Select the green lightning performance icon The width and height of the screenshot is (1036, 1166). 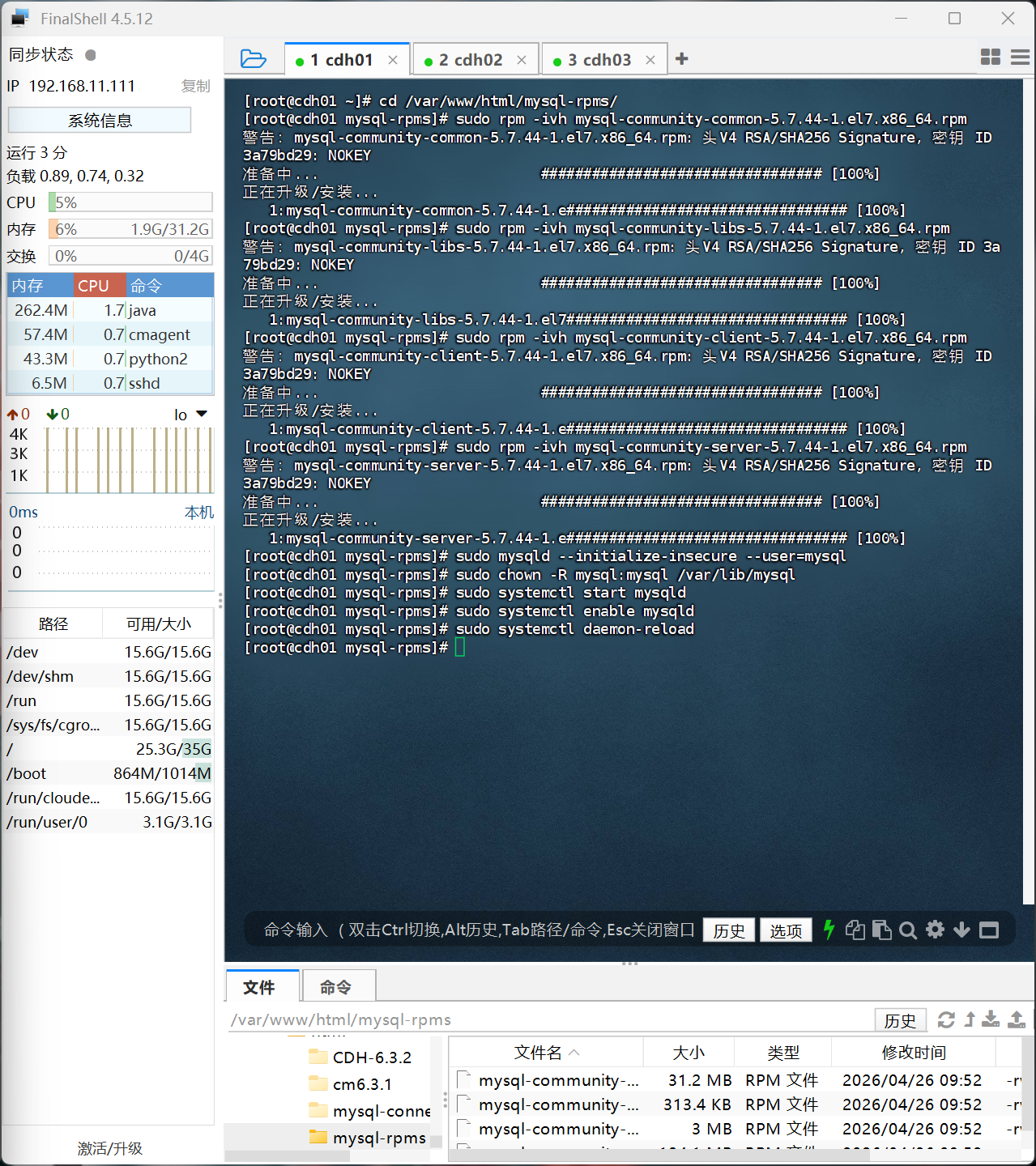coord(829,930)
